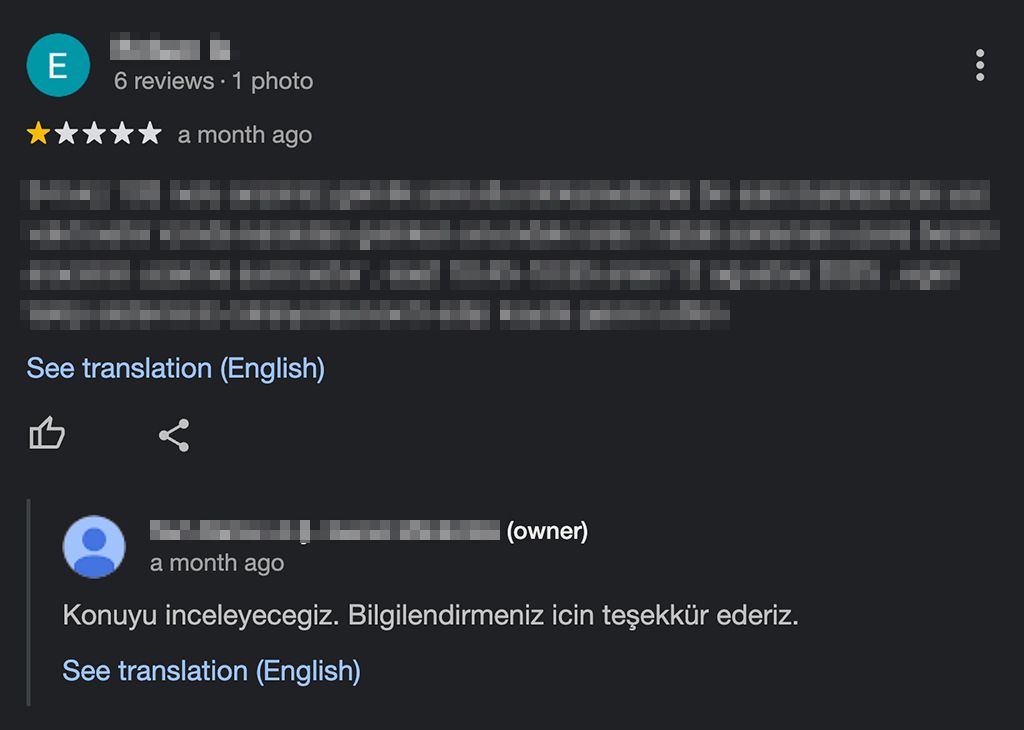1024x730 pixels.
Task: Click the blurred owner business name
Action: click(324, 531)
